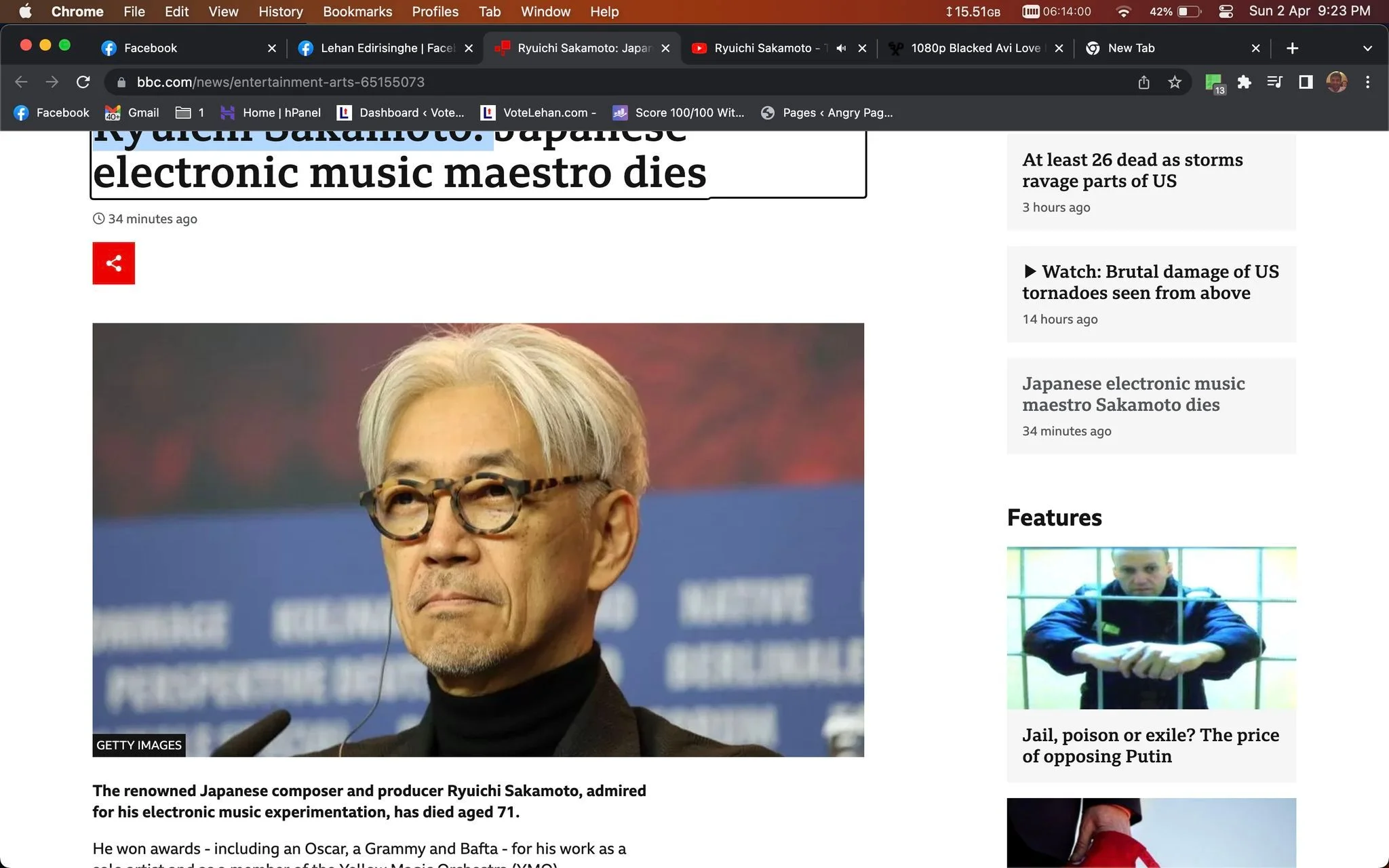Bookmark this page using the star icon
This screenshot has height=868, width=1389.
pos(1175,82)
